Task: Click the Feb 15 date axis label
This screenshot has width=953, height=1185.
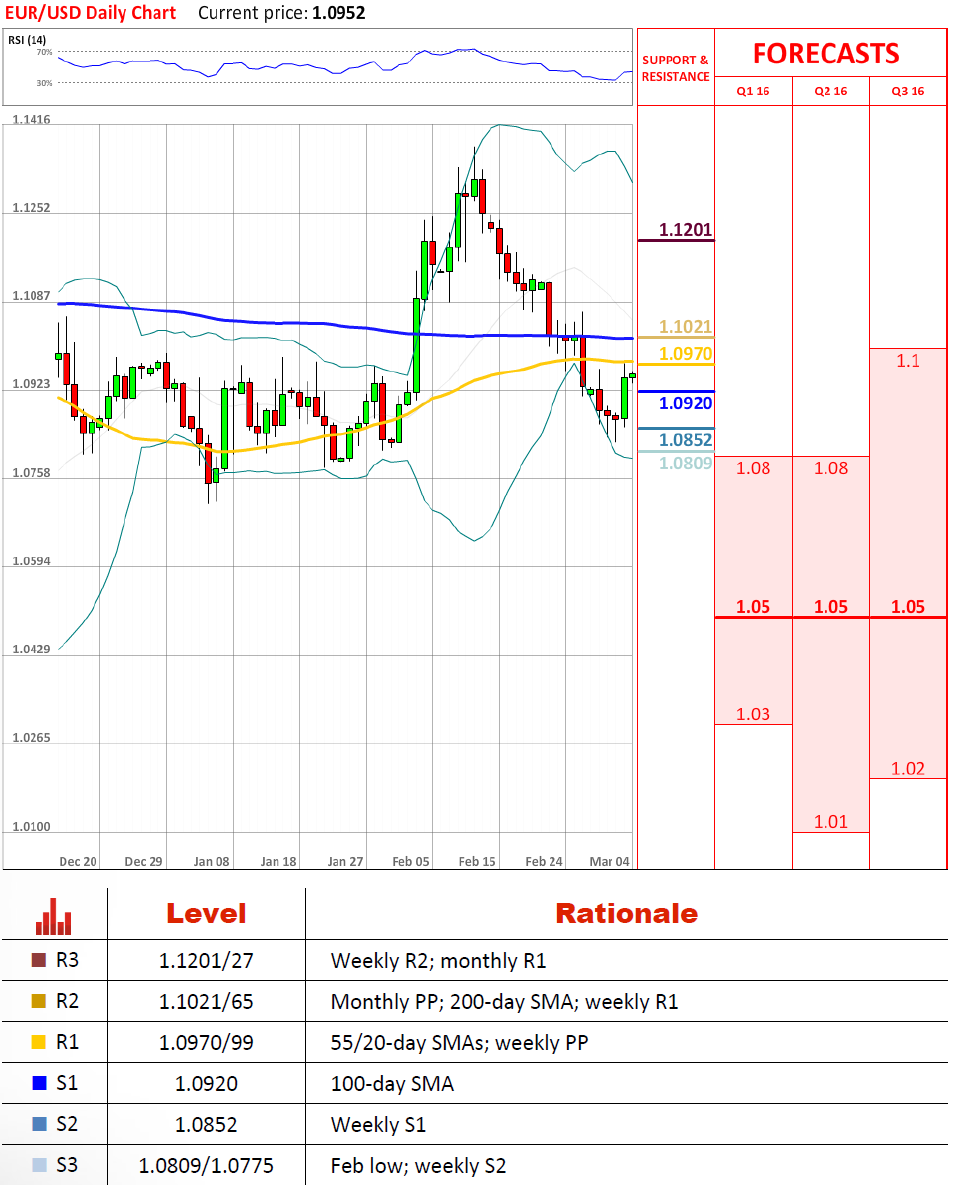Action: pyautogui.click(x=478, y=862)
